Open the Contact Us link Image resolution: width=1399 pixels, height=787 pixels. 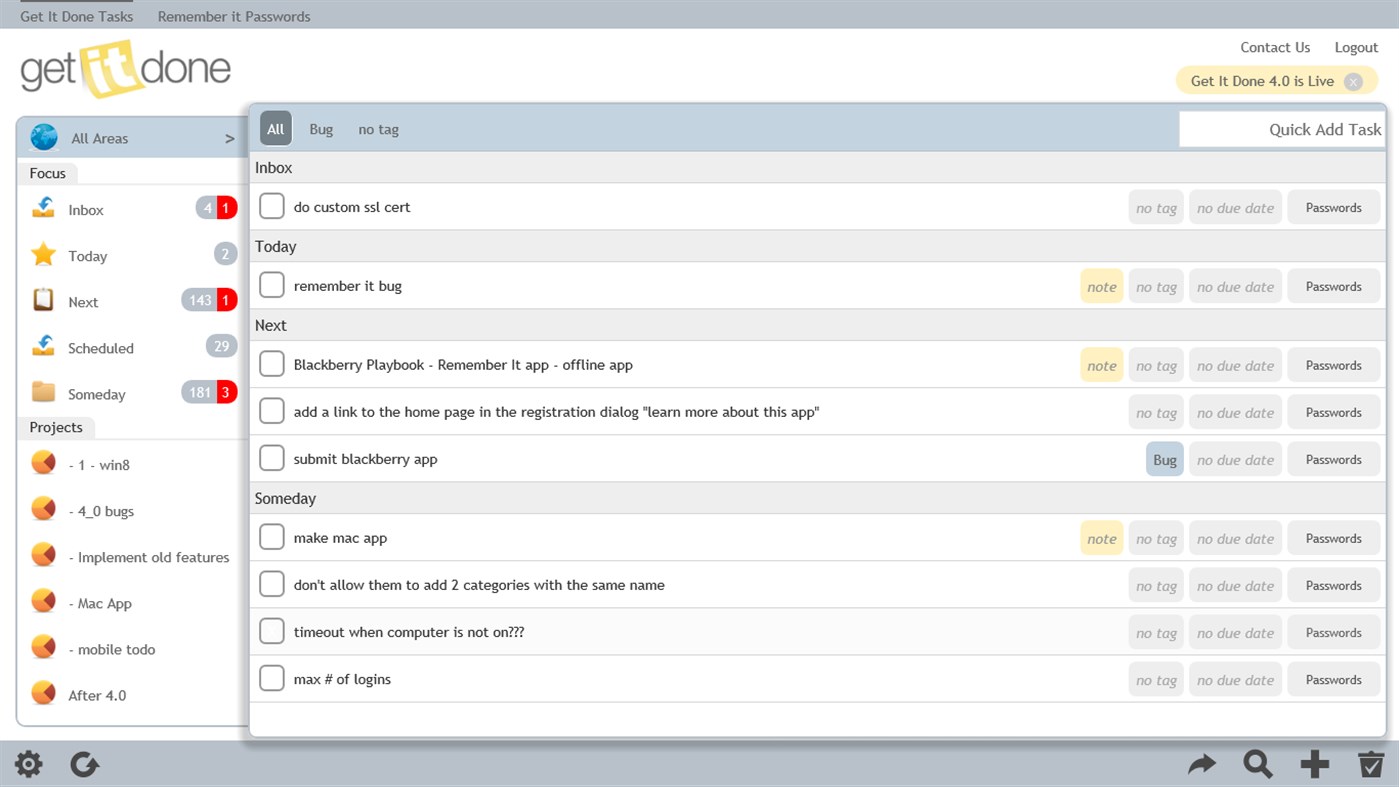click(1275, 47)
